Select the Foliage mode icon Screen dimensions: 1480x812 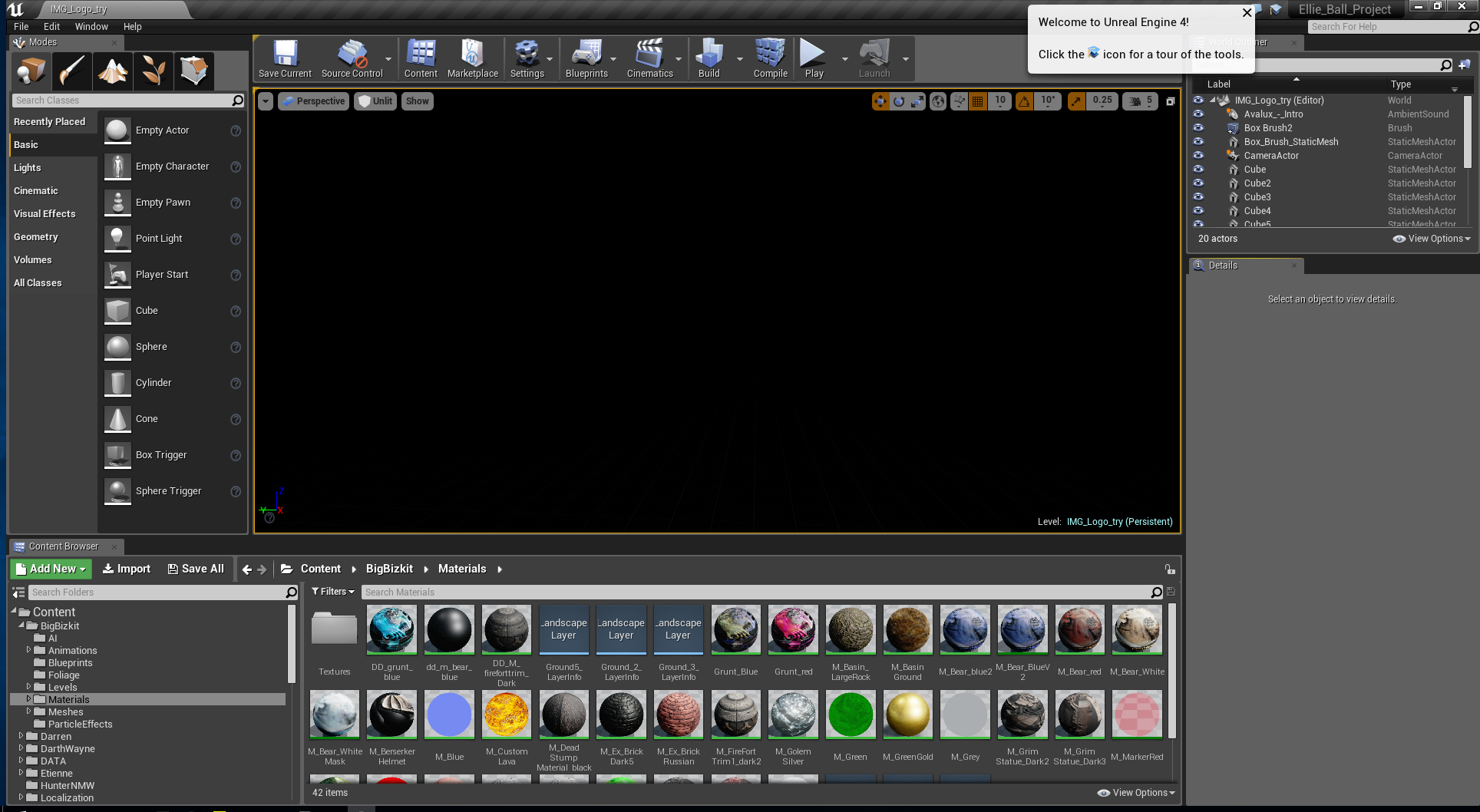tap(154, 71)
